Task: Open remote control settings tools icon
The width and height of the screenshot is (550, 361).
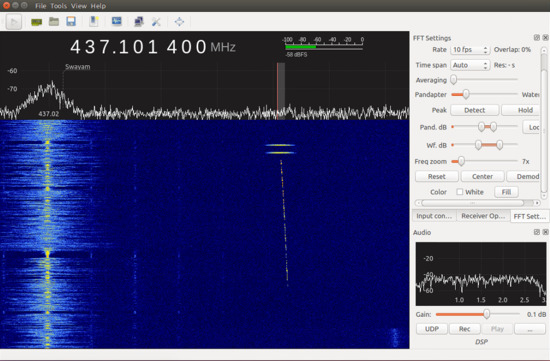Action: [x=156, y=22]
